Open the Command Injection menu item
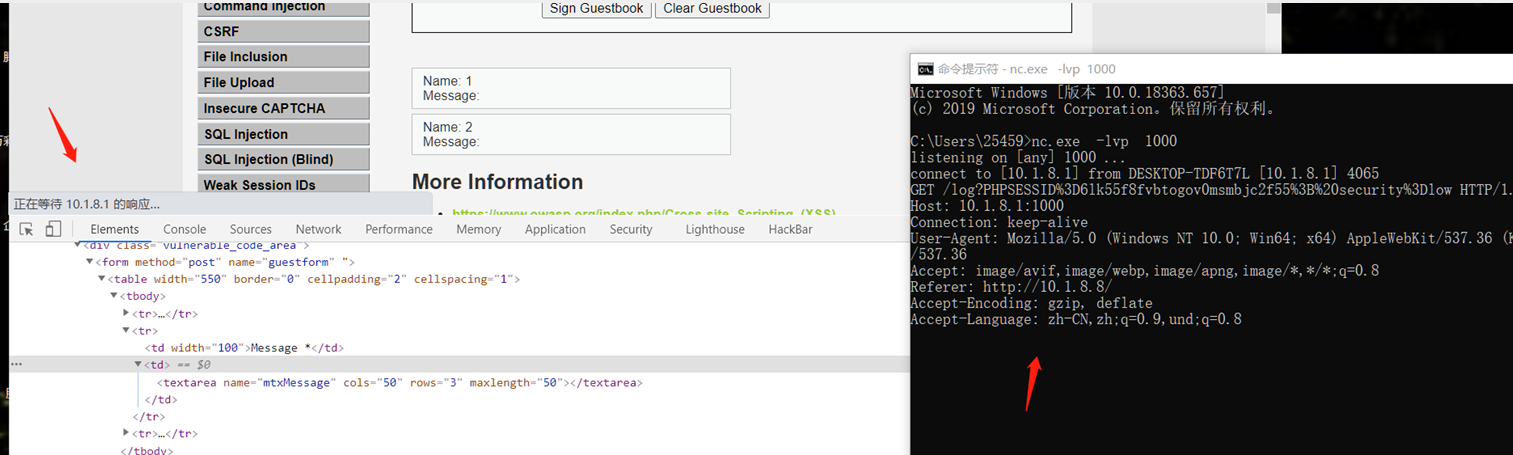1513x455 pixels. coord(284,7)
